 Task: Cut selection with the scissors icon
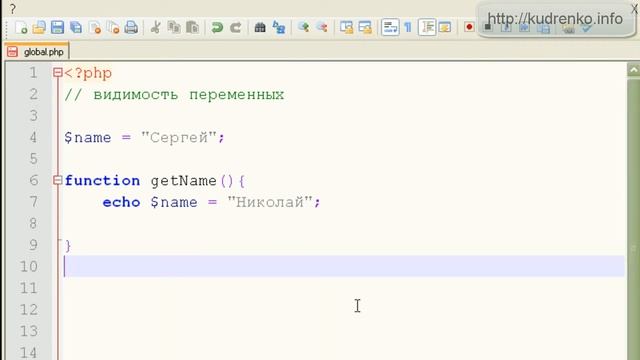pyautogui.click(x=155, y=28)
